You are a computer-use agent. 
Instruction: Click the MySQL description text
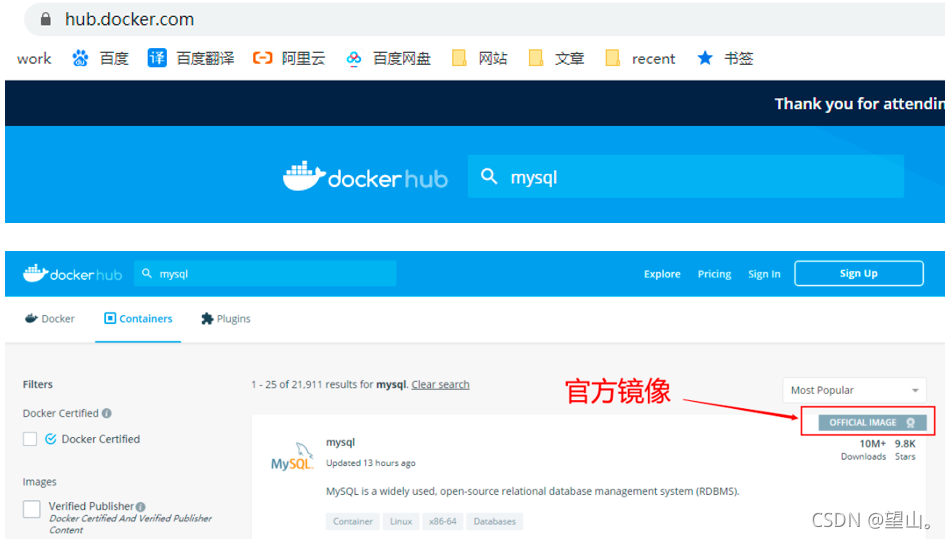tap(533, 491)
